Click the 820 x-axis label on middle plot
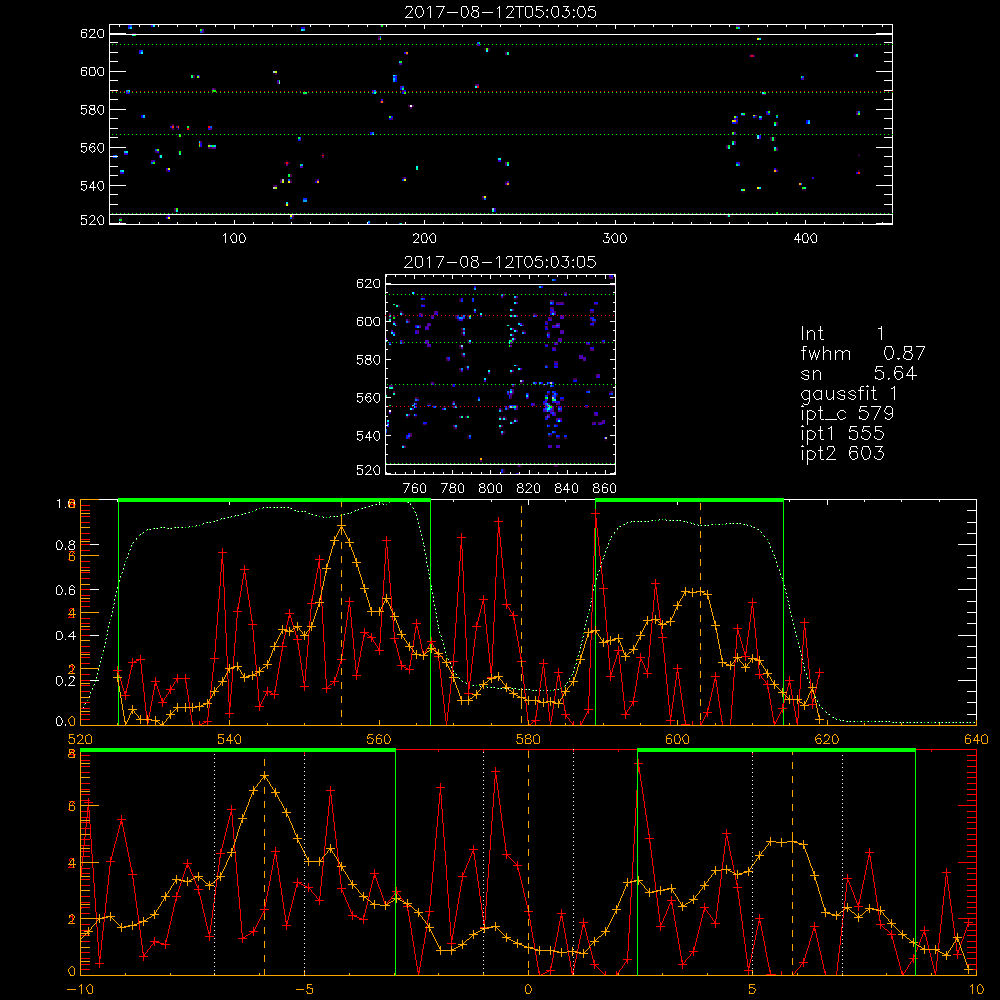This screenshot has height=1000, width=1000. tap(529, 489)
